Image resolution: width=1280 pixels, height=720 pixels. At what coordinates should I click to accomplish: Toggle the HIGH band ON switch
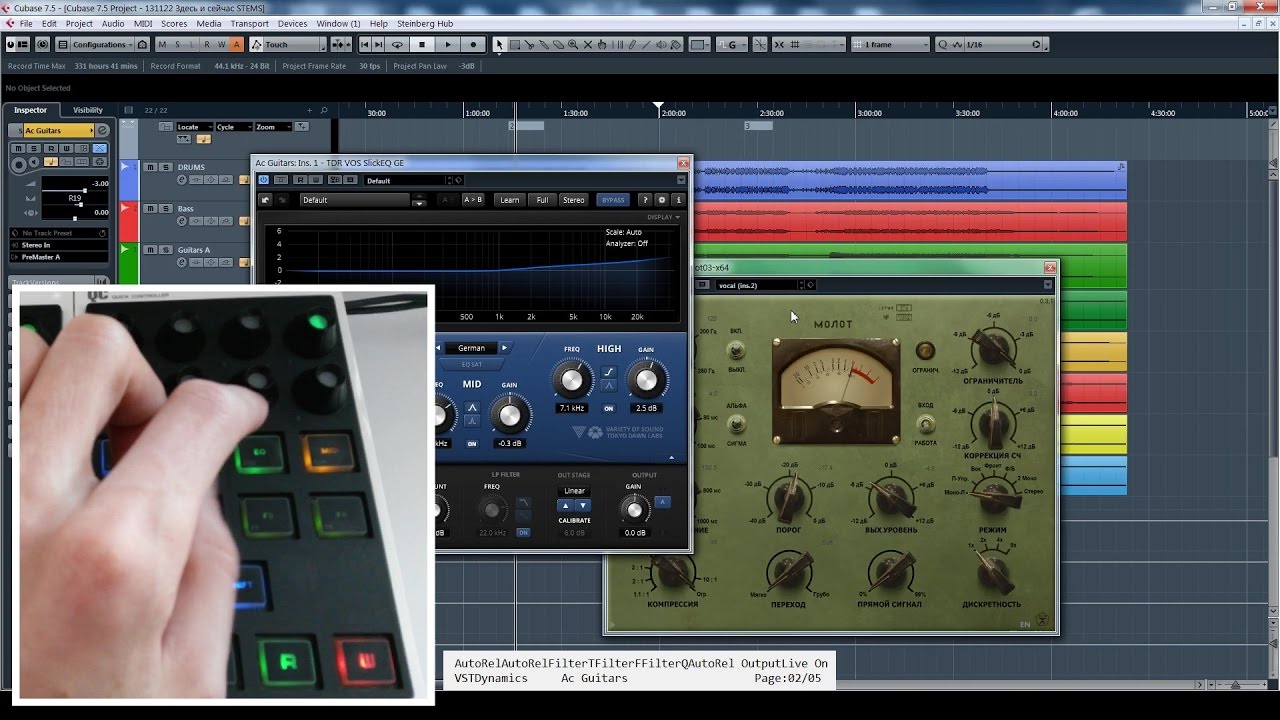608,409
